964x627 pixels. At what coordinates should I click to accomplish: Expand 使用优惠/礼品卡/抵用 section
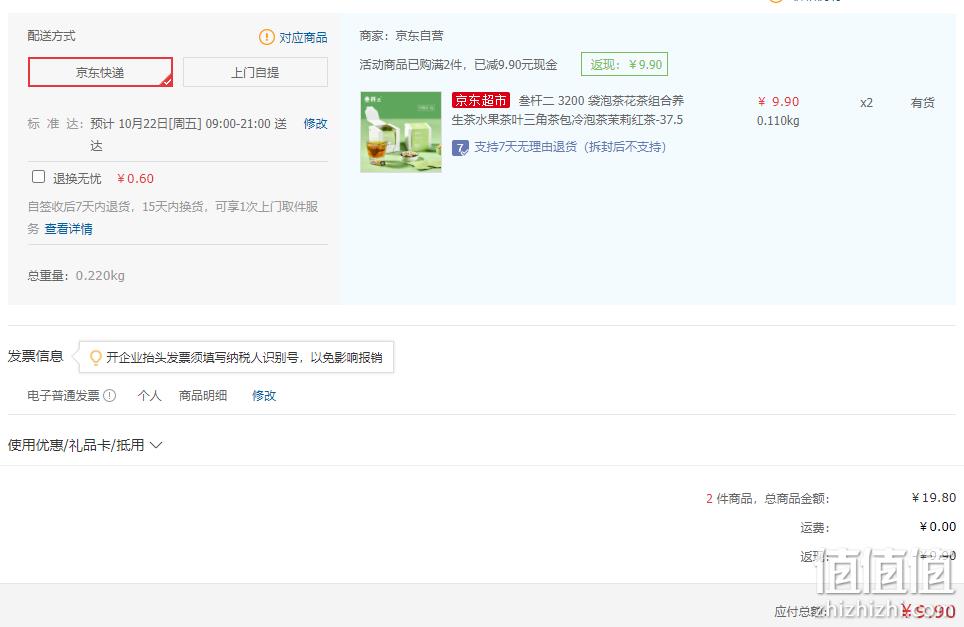pyautogui.click(x=85, y=444)
